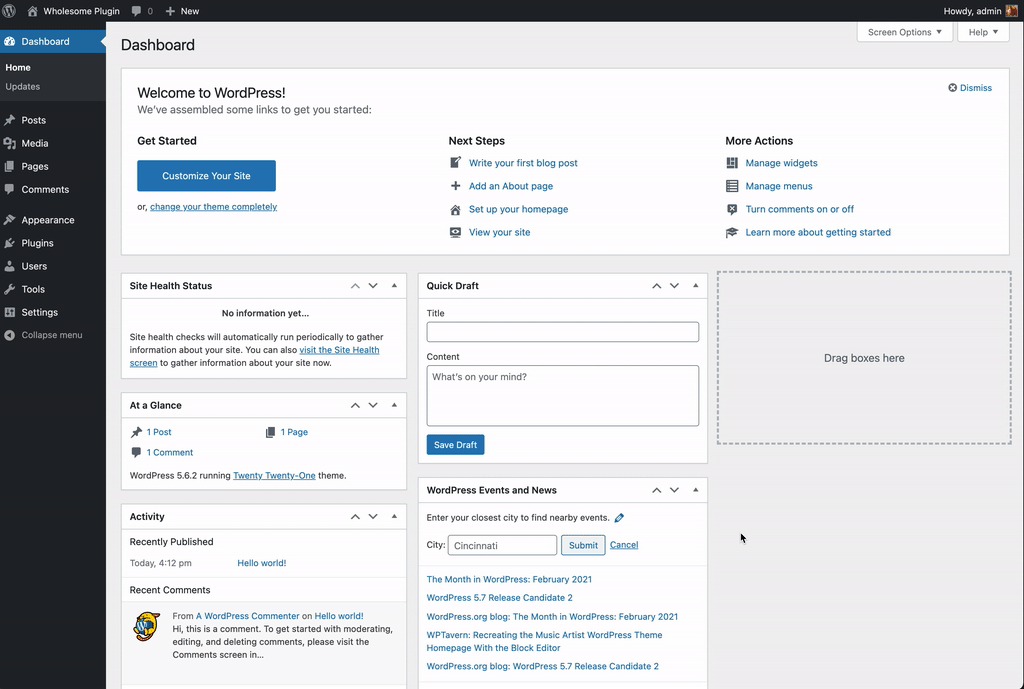Submit the city for nearby events
This screenshot has height=689, width=1024.
click(583, 545)
